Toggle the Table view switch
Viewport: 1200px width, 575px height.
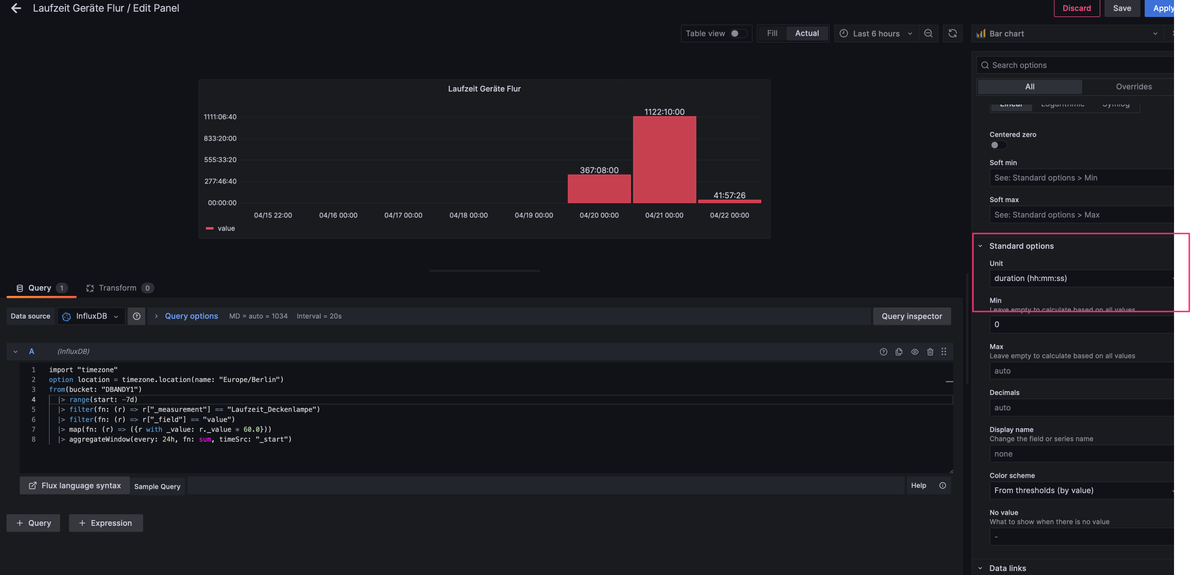click(737, 34)
